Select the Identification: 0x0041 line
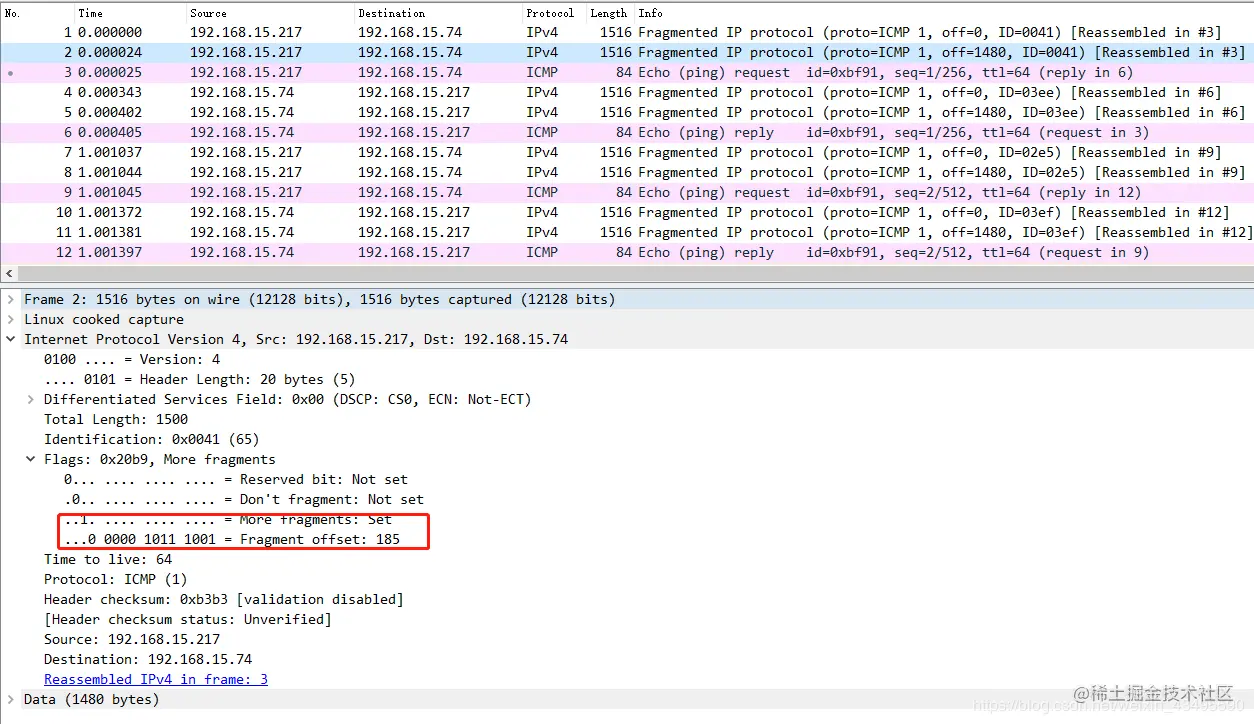1254x724 pixels. click(152, 439)
